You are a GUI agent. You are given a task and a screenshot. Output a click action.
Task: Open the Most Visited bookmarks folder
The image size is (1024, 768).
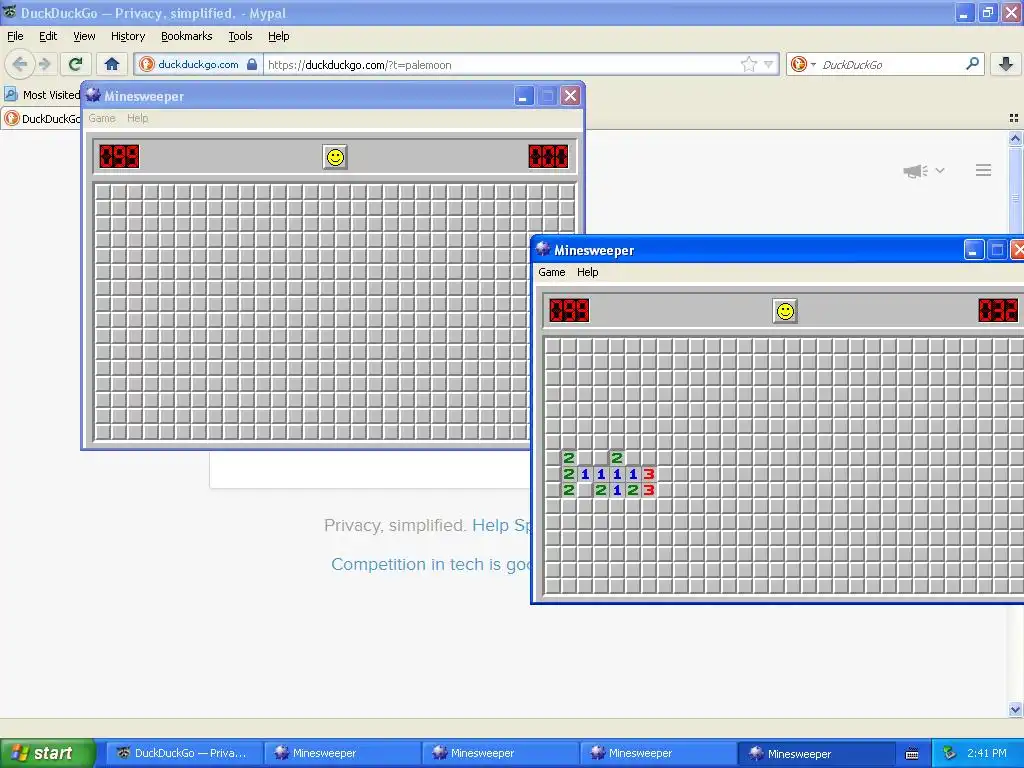pos(42,95)
